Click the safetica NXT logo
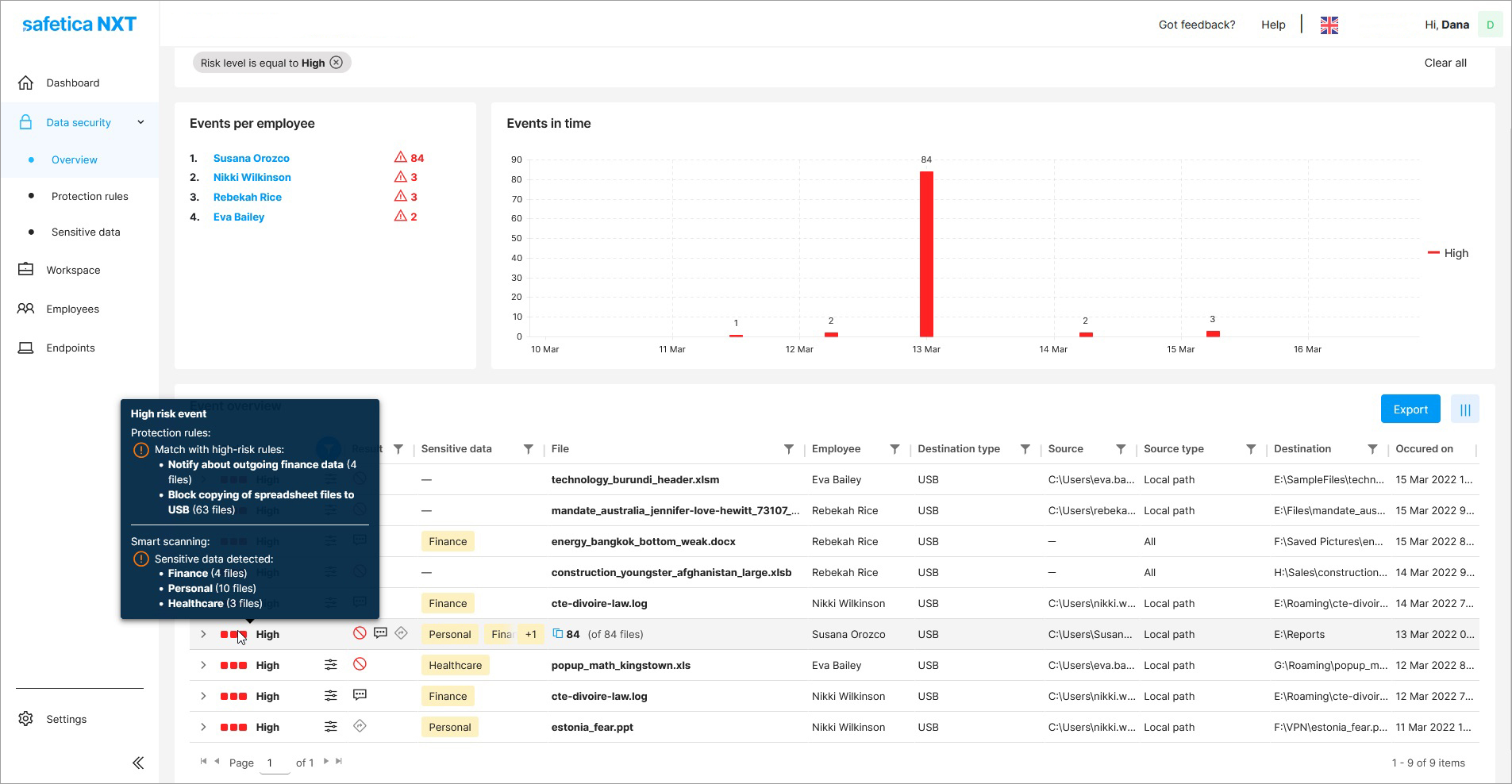The image size is (1512, 784). [79, 24]
